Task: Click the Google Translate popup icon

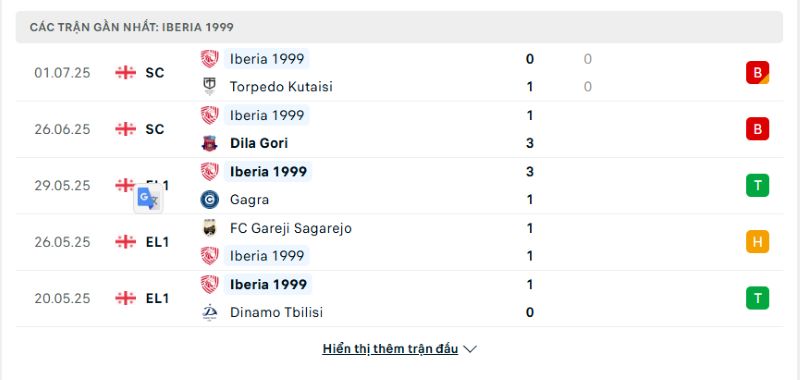Action: [148, 199]
